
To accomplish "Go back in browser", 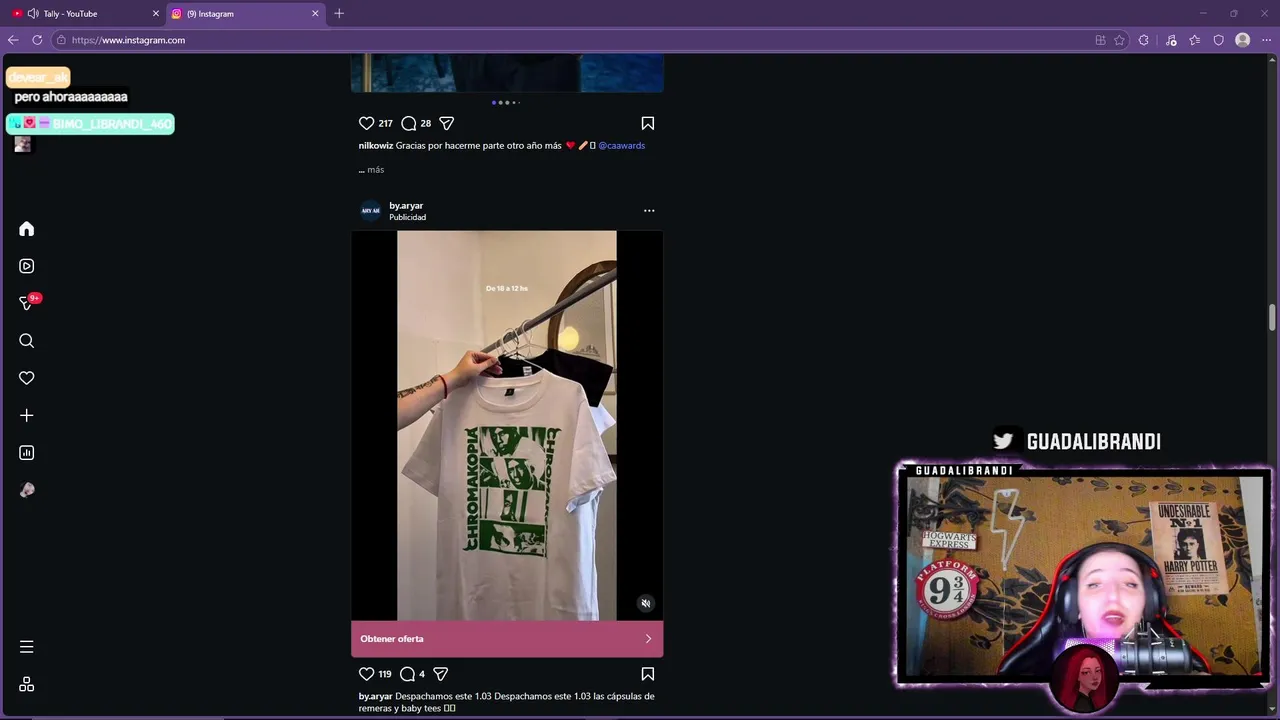I will tap(13, 40).
